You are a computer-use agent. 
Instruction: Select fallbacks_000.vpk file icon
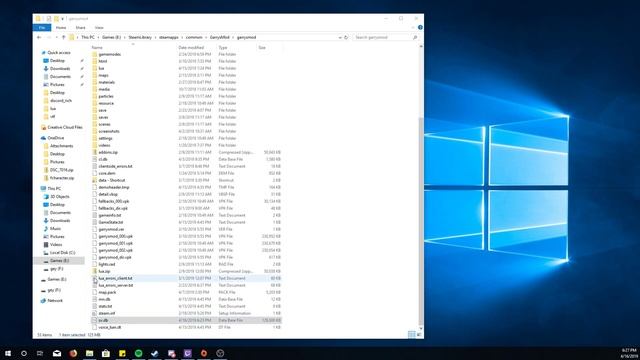point(95,201)
